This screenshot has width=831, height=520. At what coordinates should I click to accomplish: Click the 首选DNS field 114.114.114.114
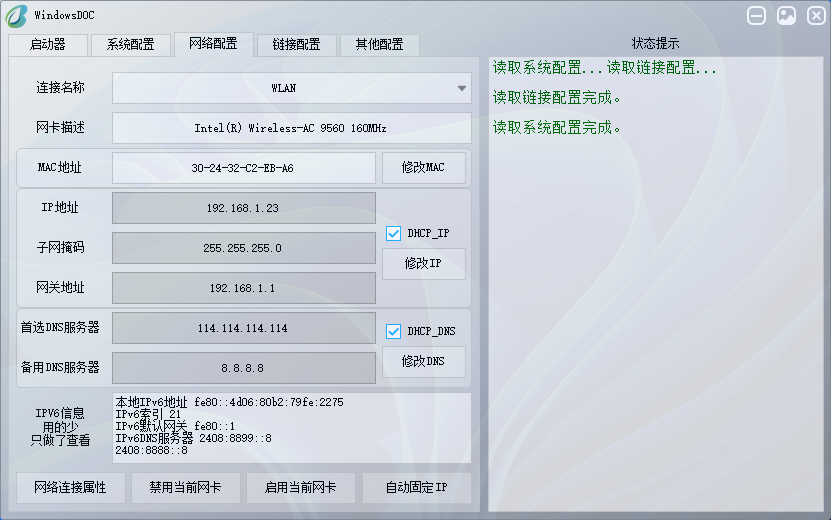click(x=244, y=328)
